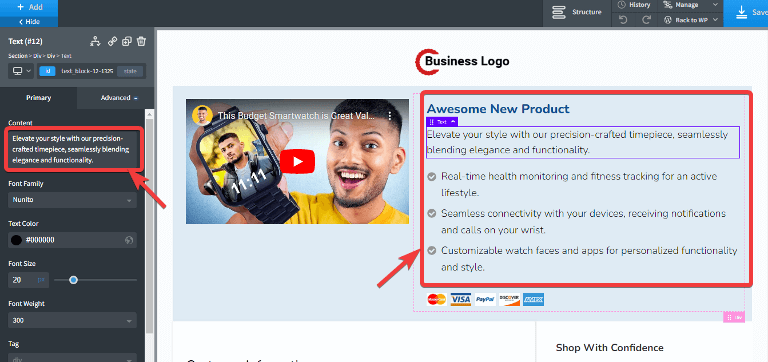This screenshot has width=768, height=362.
Task: Open the Font Family Nunito dropdown
Action: tap(72, 200)
